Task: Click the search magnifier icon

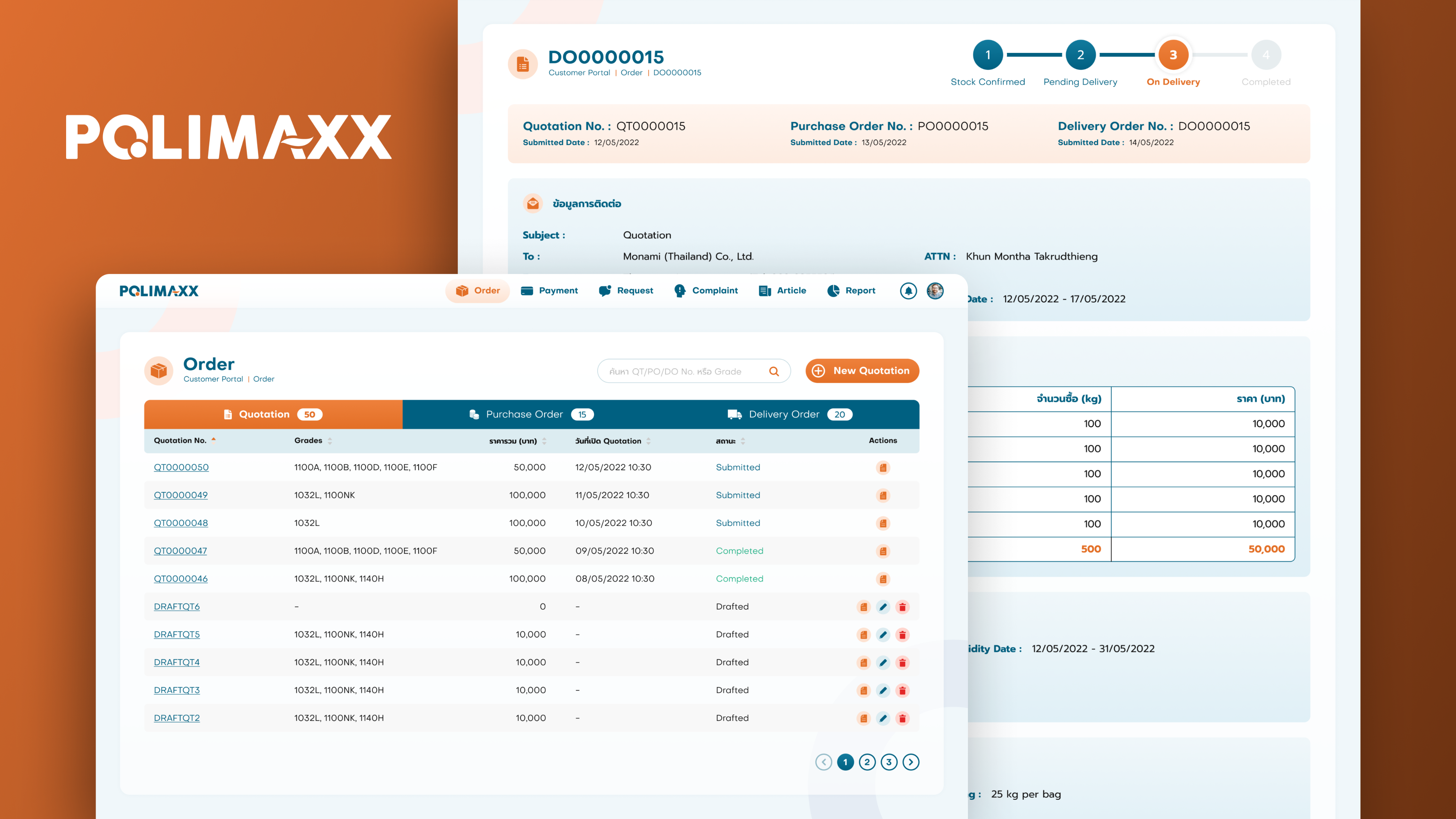Action: coord(774,371)
